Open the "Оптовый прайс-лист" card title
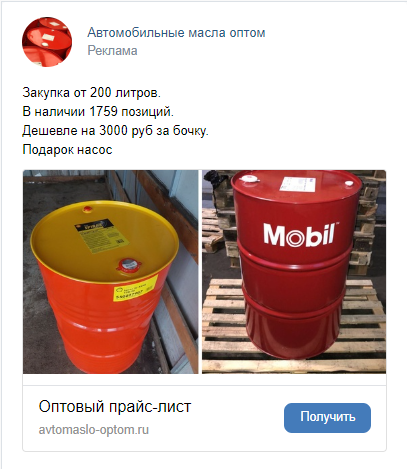Viewport: 407px width, 469px height. [115, 406]
